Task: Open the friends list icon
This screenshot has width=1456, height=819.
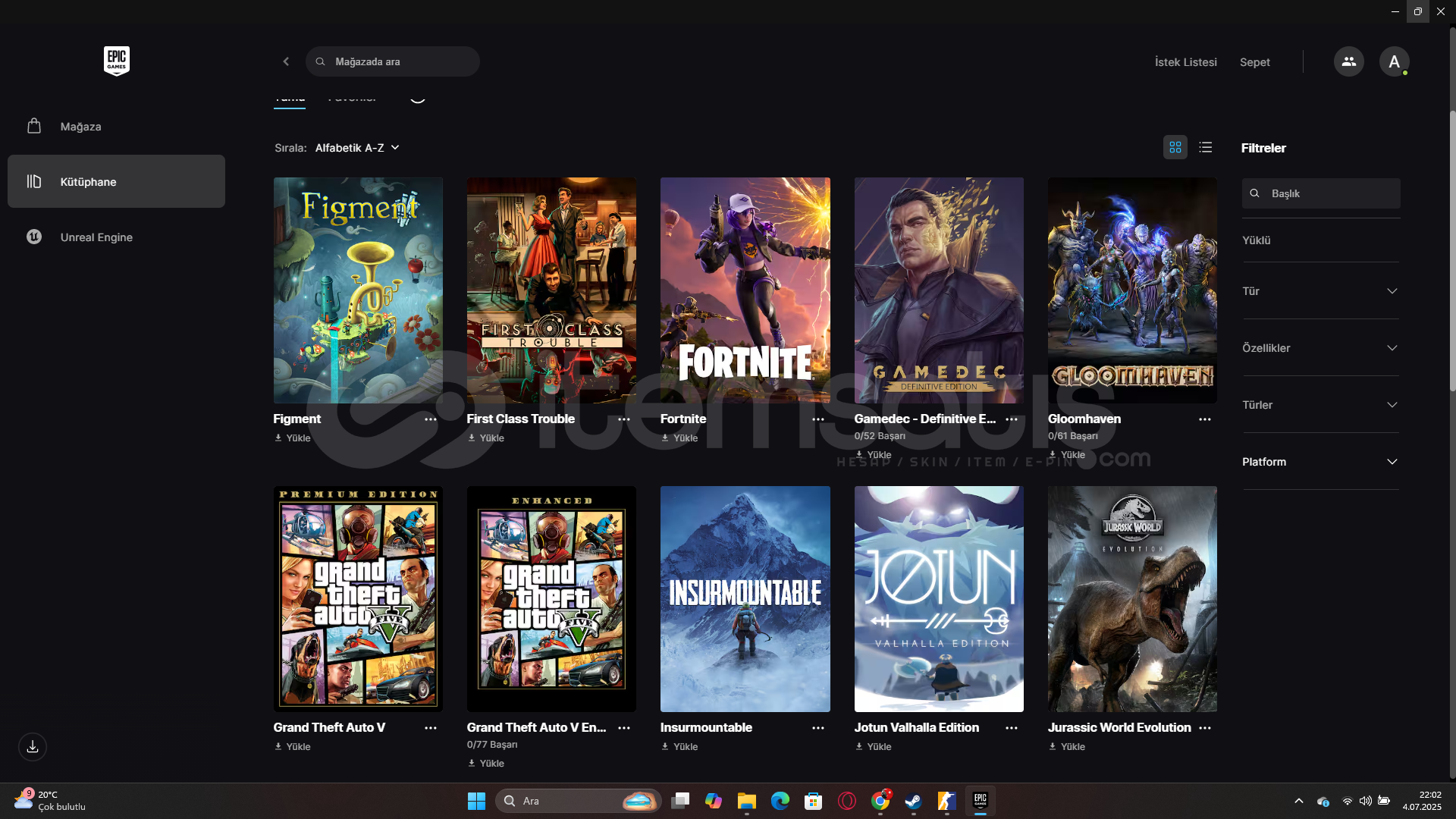Action: pyautogui.click(x=1348, y=61)
